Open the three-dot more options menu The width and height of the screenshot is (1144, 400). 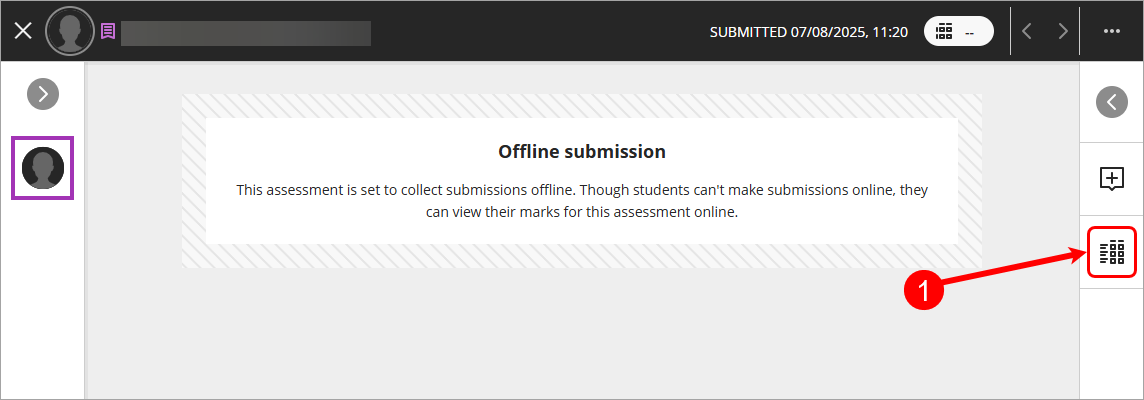click(1111, 31)
